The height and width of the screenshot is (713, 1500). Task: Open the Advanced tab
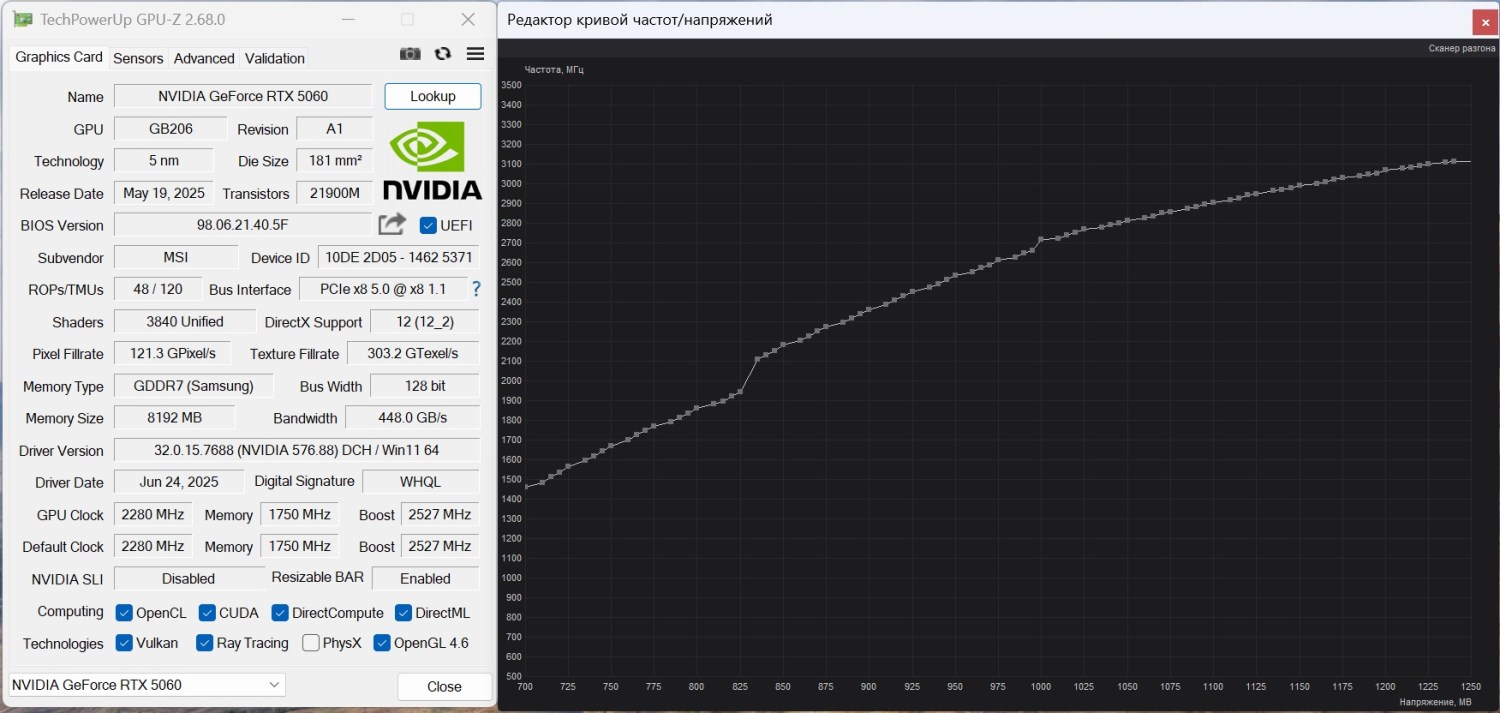click(204, 58)
